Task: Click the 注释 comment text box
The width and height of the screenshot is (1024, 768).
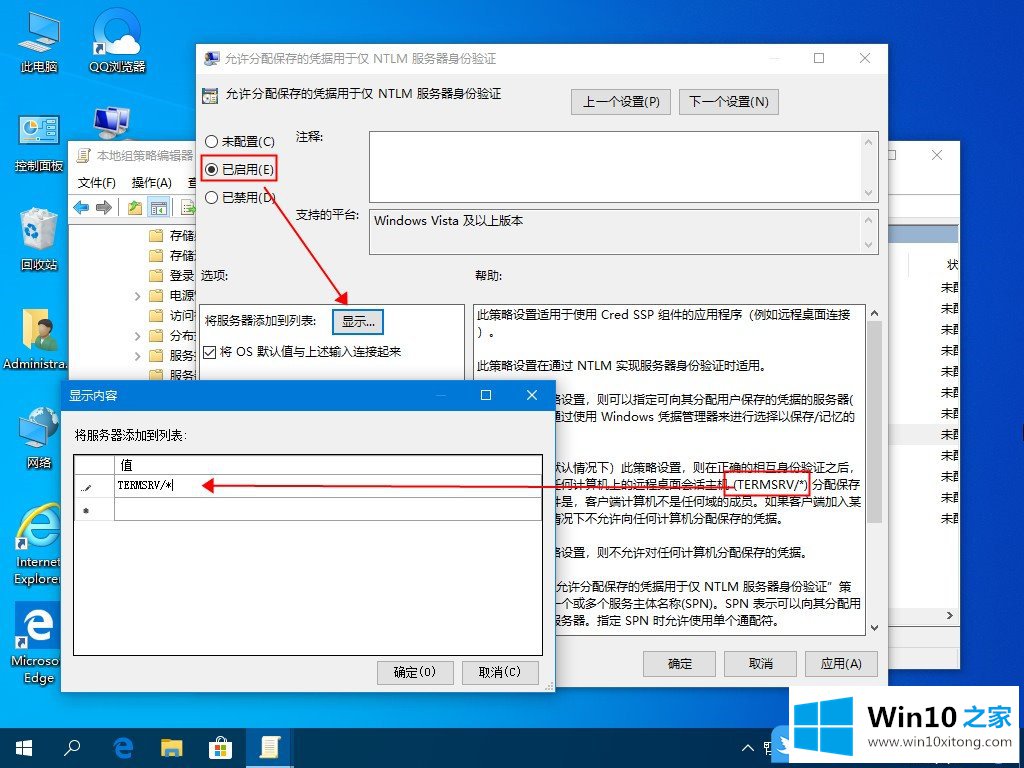Action: pyautogui.click(x=615, y=167)
